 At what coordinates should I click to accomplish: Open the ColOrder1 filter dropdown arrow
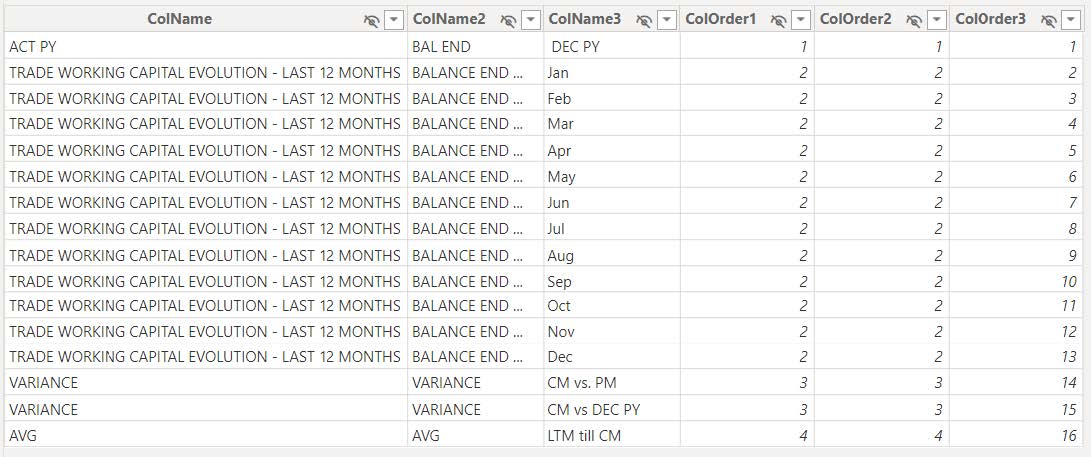click(x=800, y=19)
